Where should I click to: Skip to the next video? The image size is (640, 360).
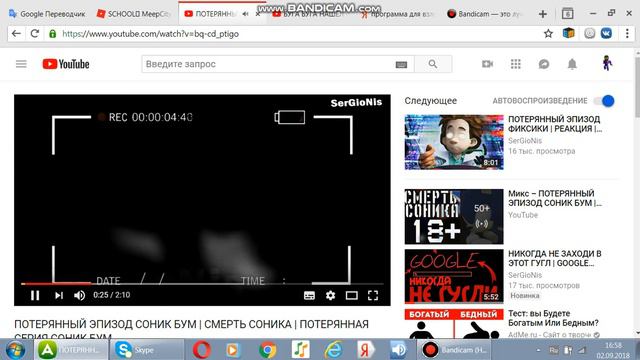pos(59,295)
